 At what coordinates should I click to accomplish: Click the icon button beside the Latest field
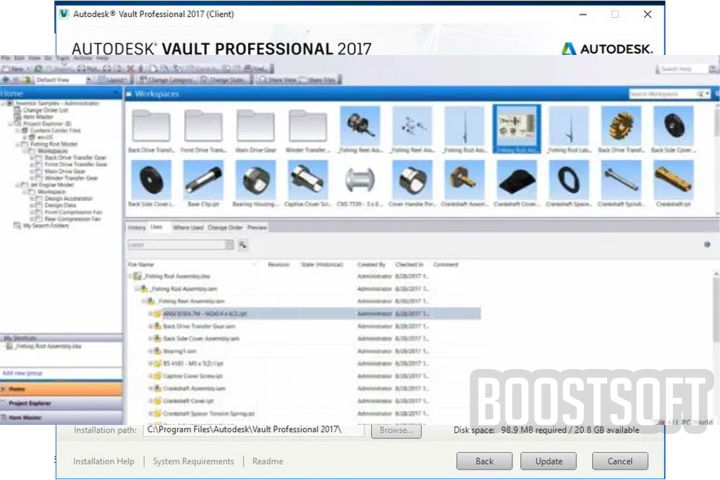(242, 245)
